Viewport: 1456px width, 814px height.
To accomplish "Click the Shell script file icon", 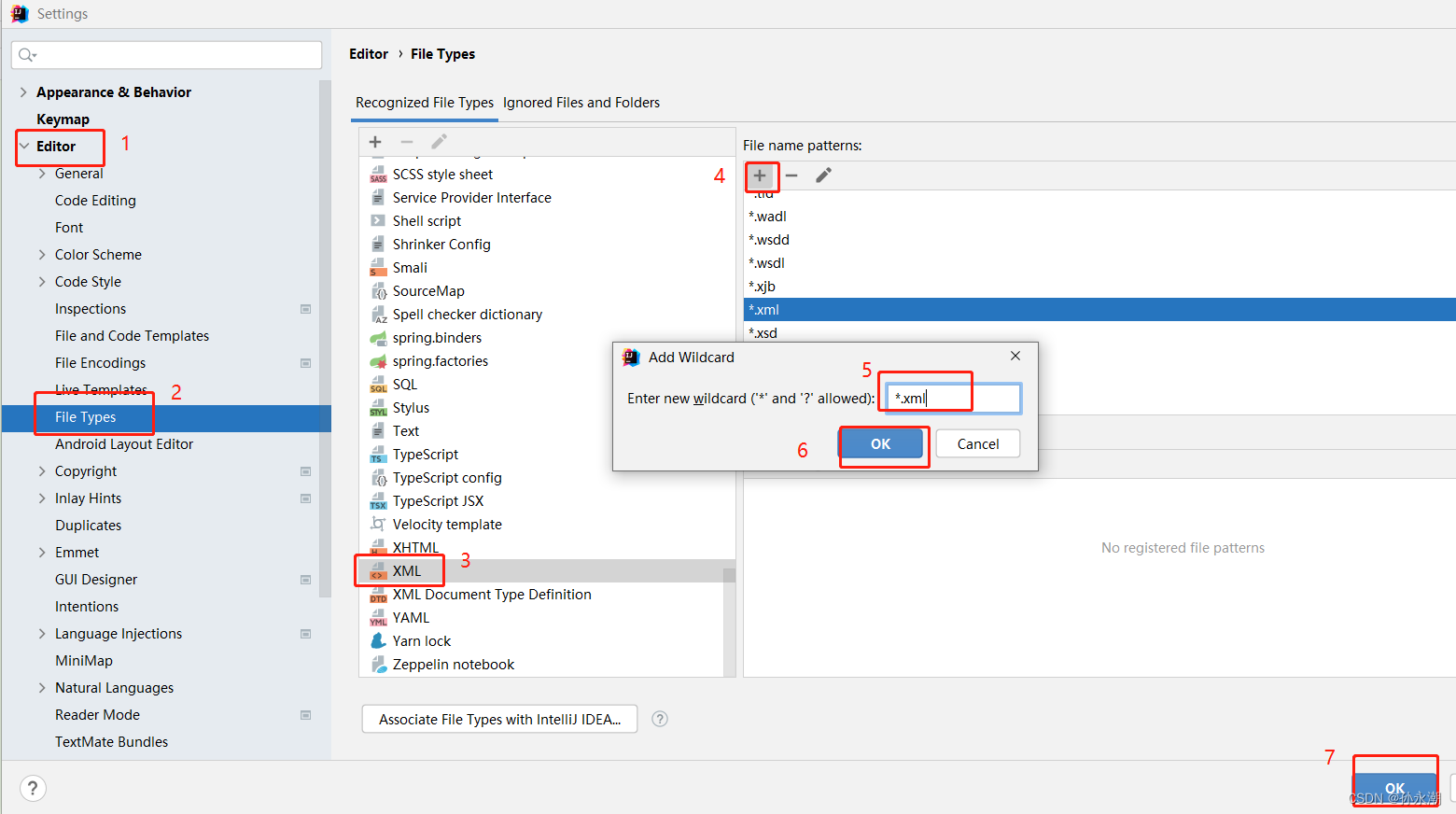I will (x=378, y=221).
